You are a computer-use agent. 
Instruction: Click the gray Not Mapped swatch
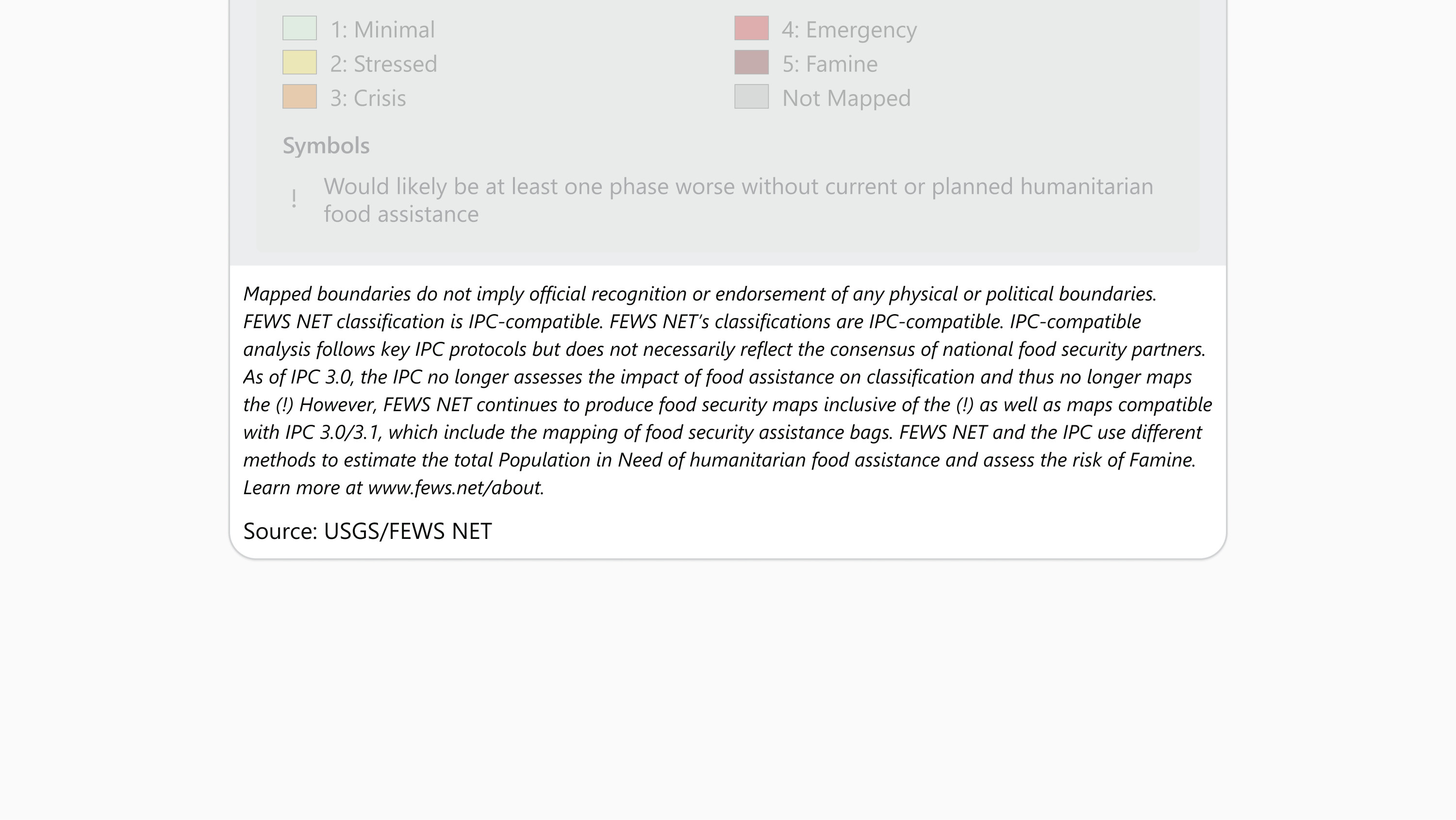pyautogui.click(x=751, y=97)
